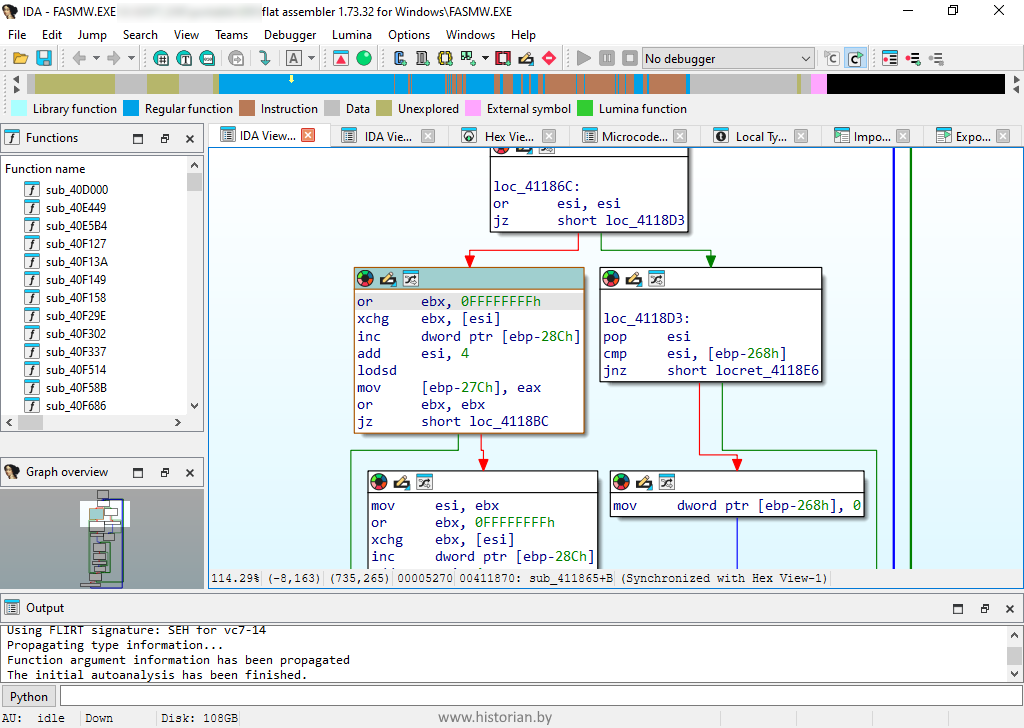This screenshot has height=728, width=1024.
Task: Open the File menu
Action: [17, 35]
